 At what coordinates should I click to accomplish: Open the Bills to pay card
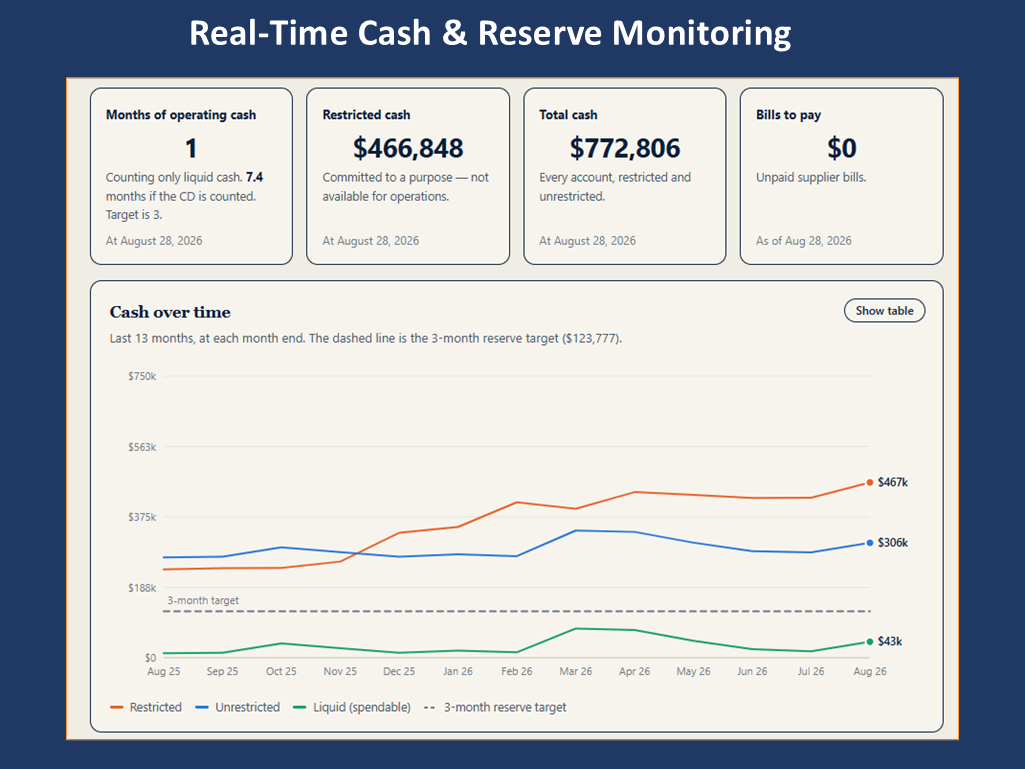pyautogui.click(x=841, y=177)
